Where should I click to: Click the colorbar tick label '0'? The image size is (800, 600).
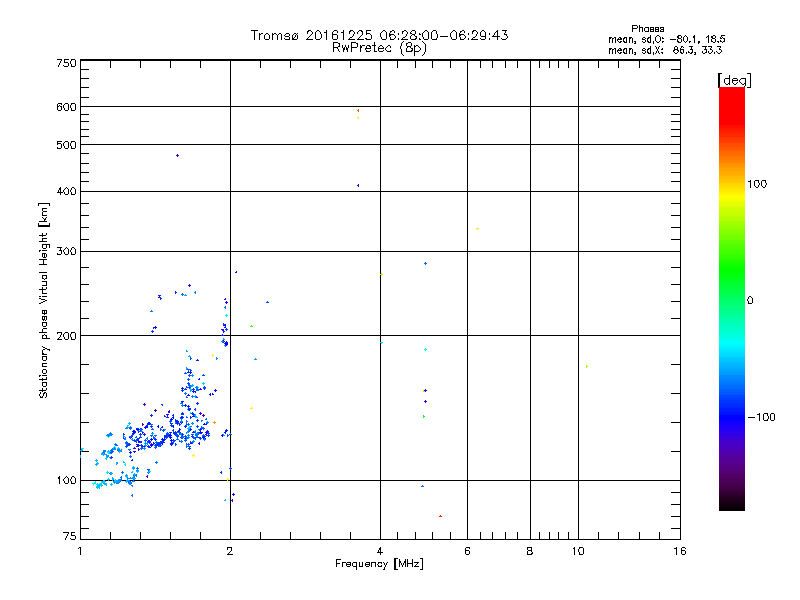[750, 301]
